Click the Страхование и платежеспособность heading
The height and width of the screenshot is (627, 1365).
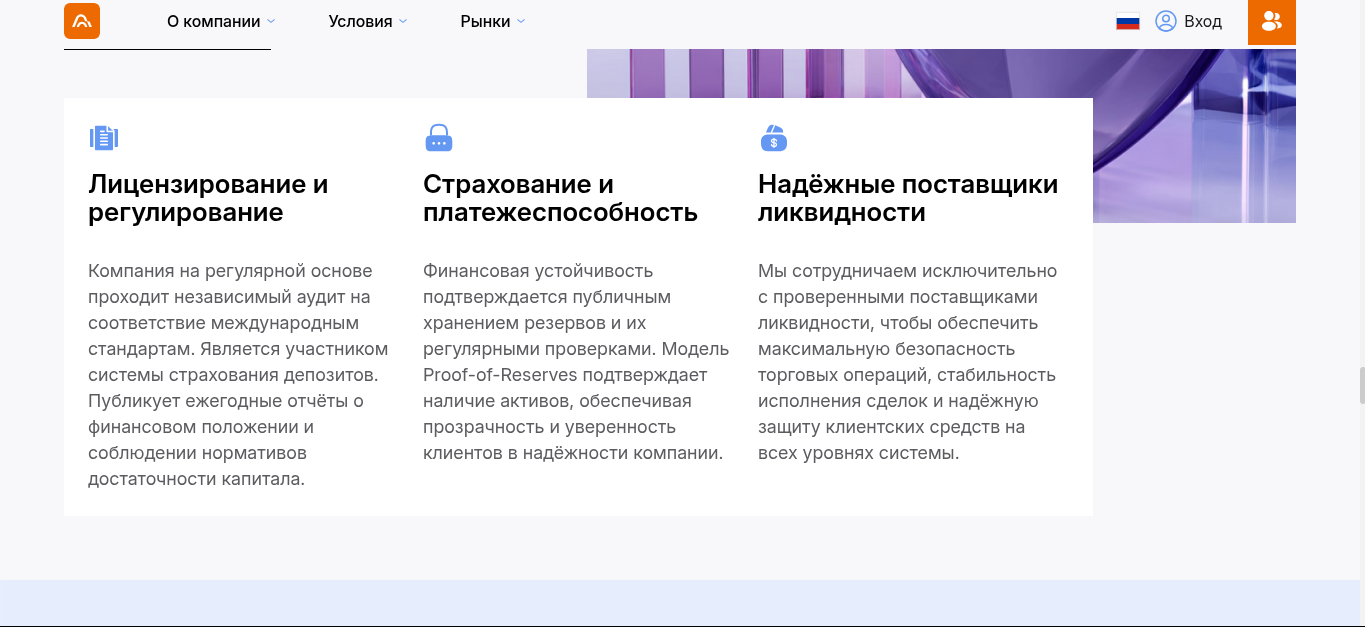[x=560, y=198]
